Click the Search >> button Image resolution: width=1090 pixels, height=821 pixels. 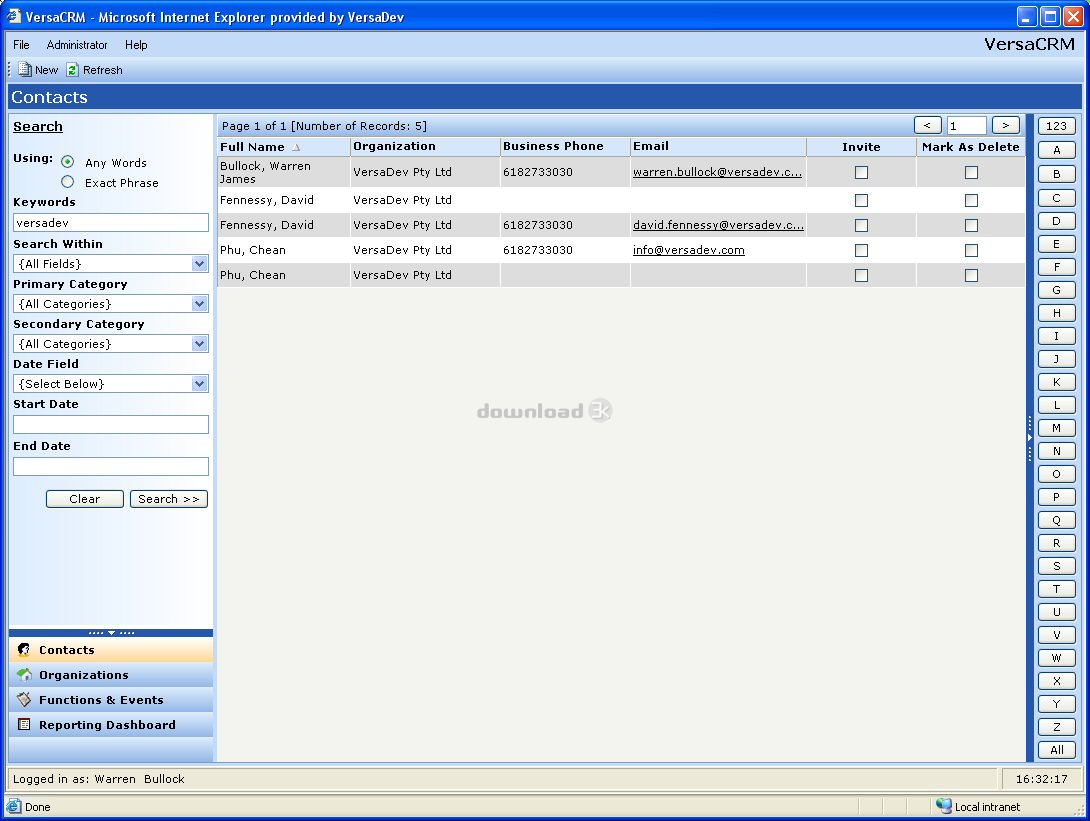coord(169,499)
